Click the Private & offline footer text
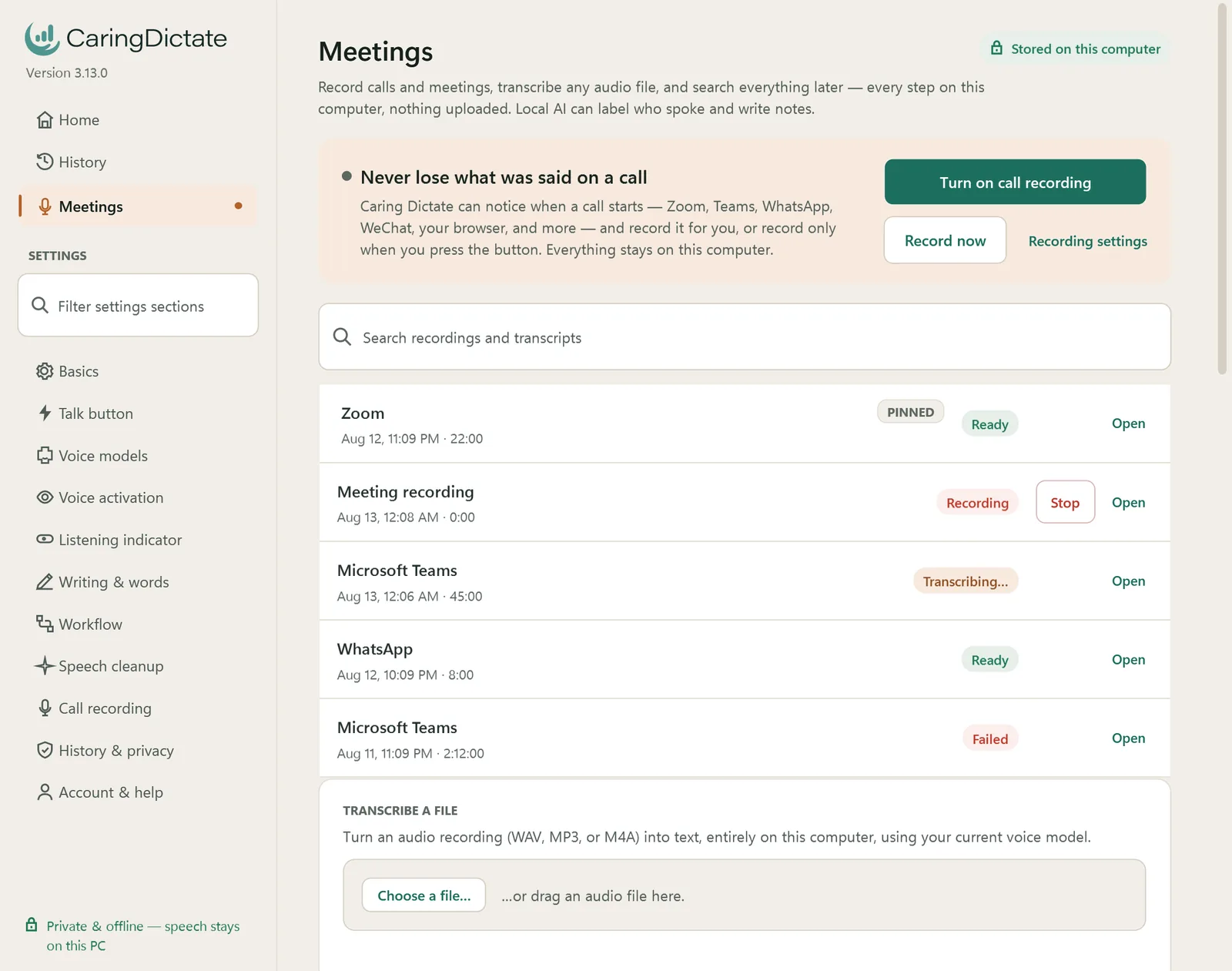The width and height of the screenshot is (1232, 971). pyautogui.click(x=143, y=935)
